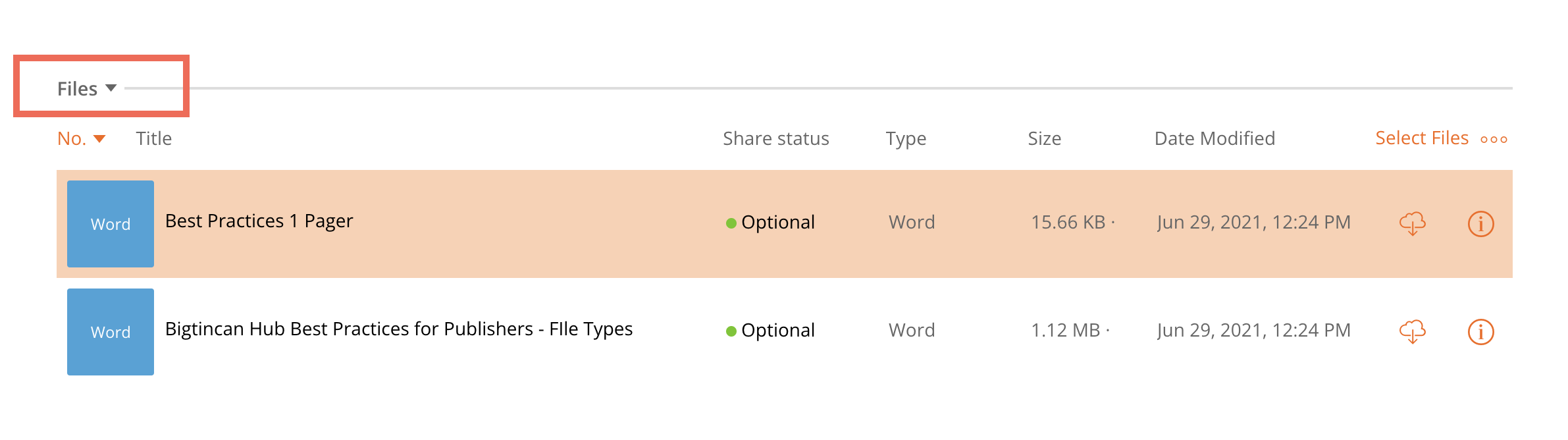Toggle the No. sort arrow
The width and height of the screenshot is (1568, 440).
pos(99,139)
